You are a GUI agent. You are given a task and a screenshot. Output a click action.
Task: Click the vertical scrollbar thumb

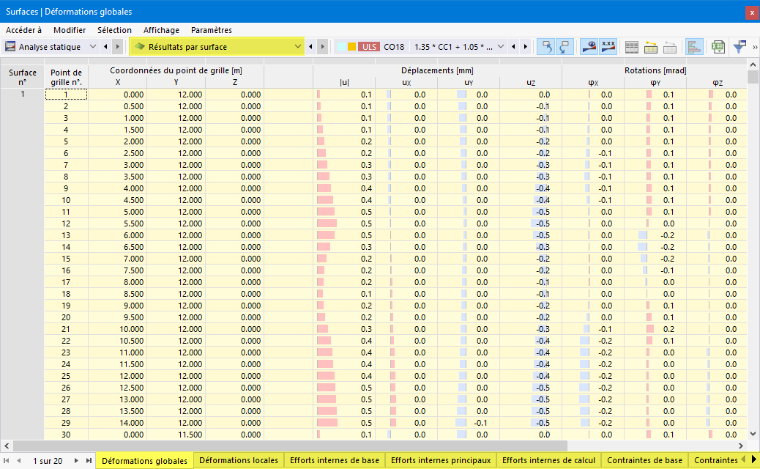[753, 77]
